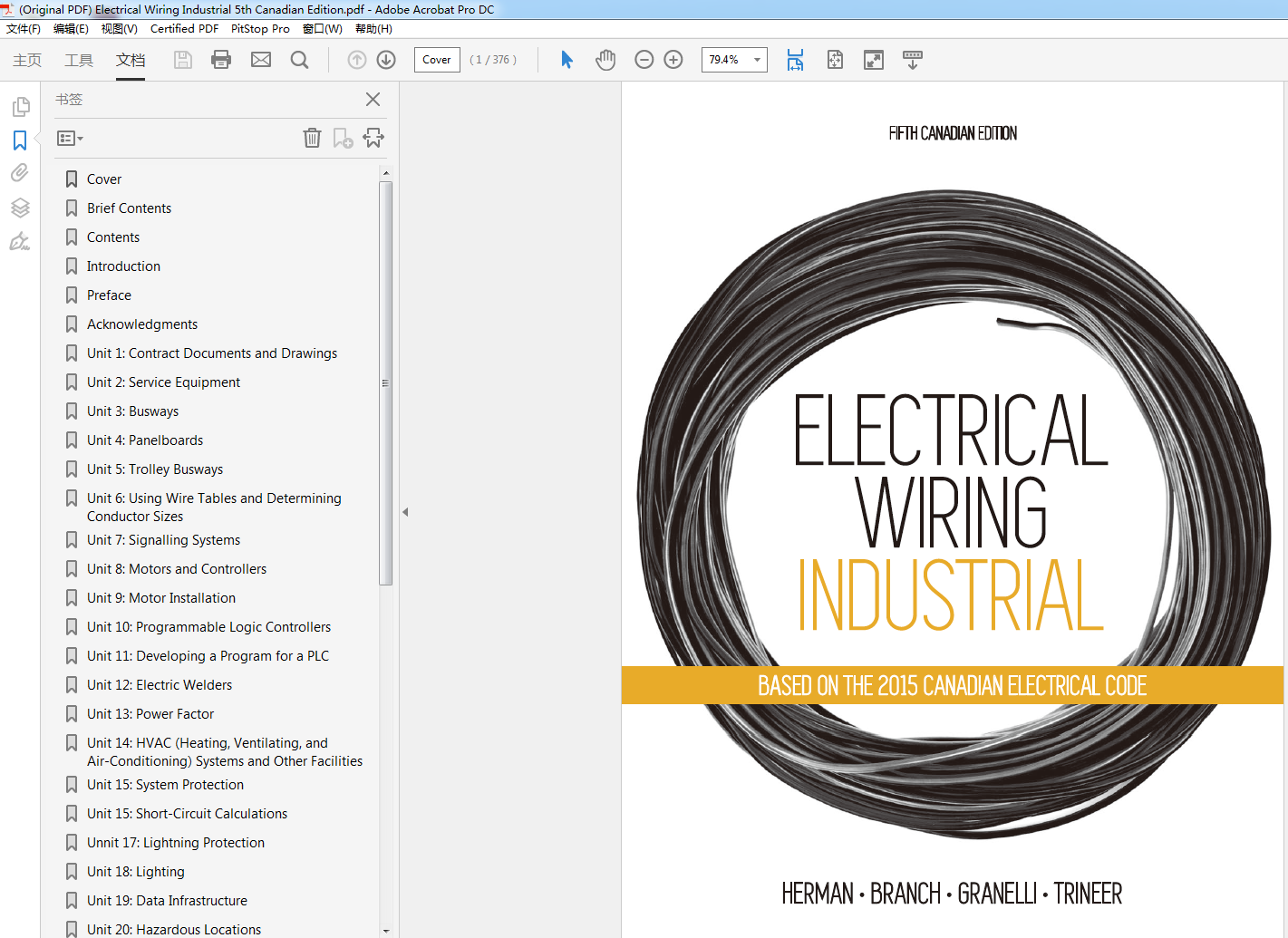Screen dimensions: 1288x938
Task: Open the 视图(V) menu
Action: (x=119, y=29)
